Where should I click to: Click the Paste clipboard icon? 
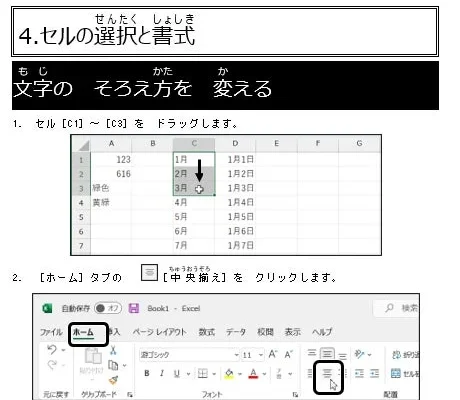click(93, 357)
